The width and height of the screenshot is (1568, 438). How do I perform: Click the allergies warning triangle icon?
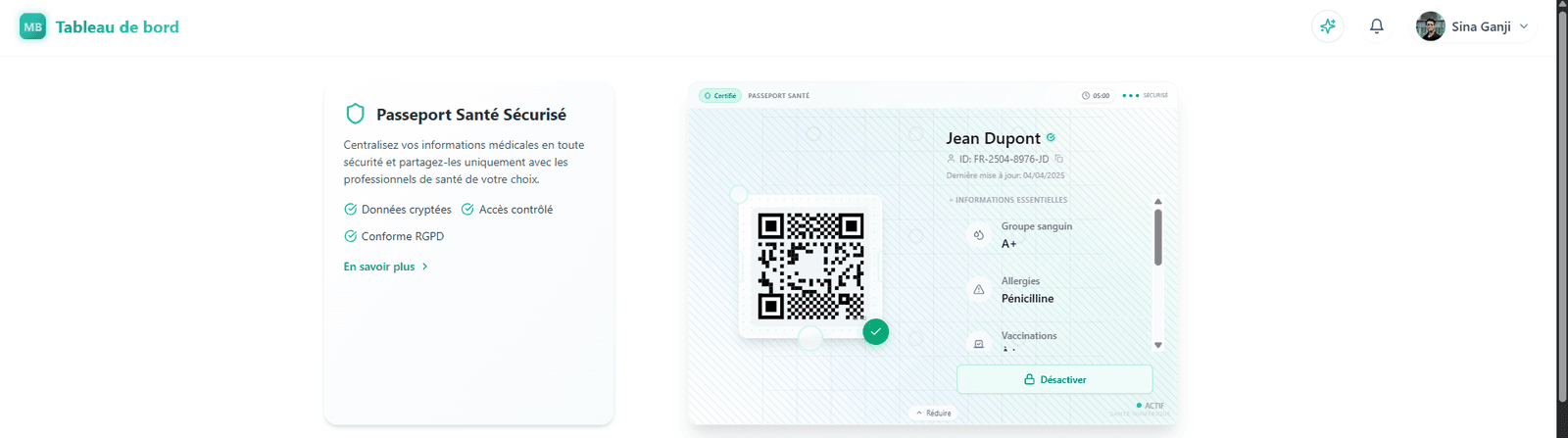[x=979, y=290]
